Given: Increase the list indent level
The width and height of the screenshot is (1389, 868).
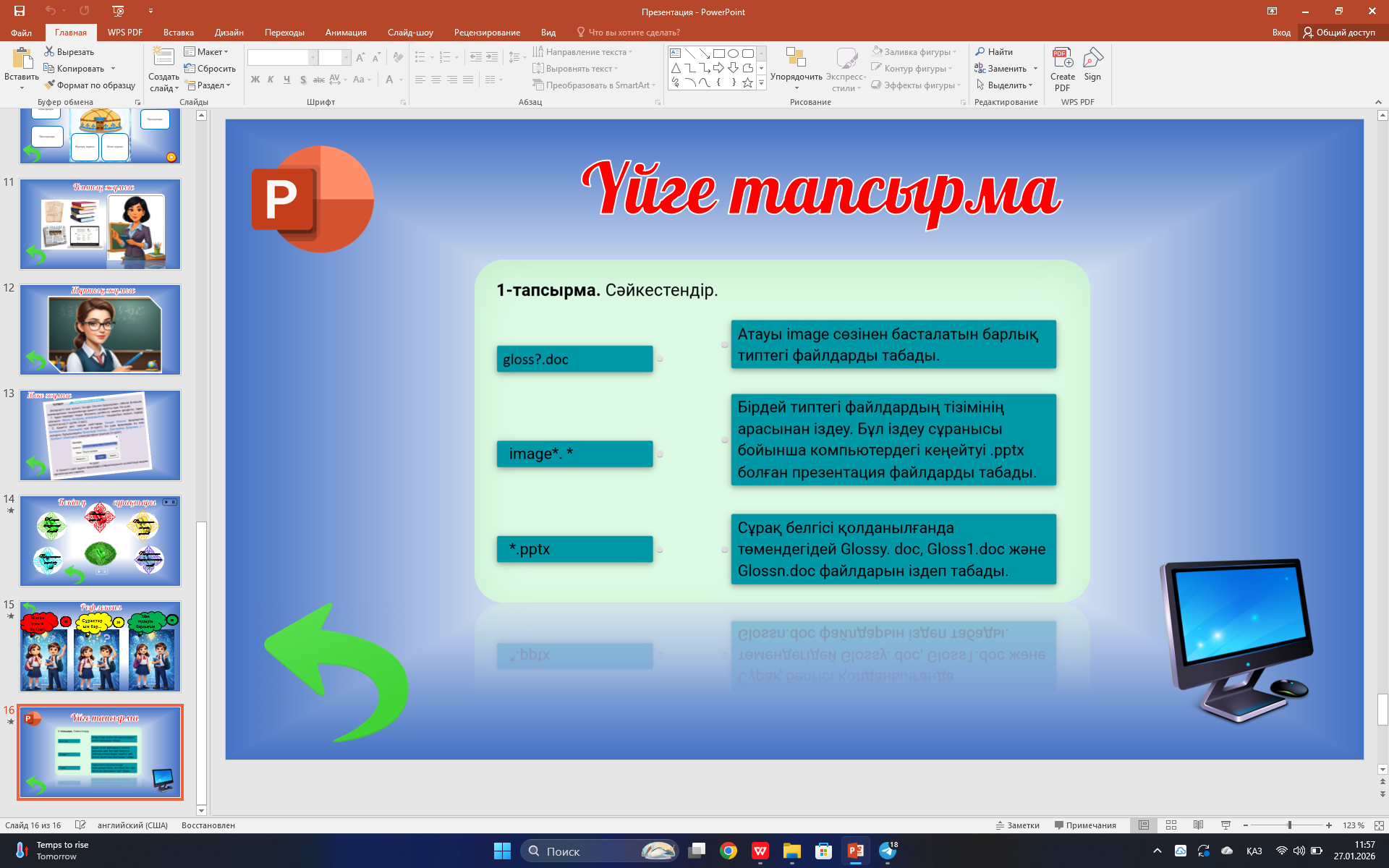Looking at the screenshot, I should pos(492,57).
